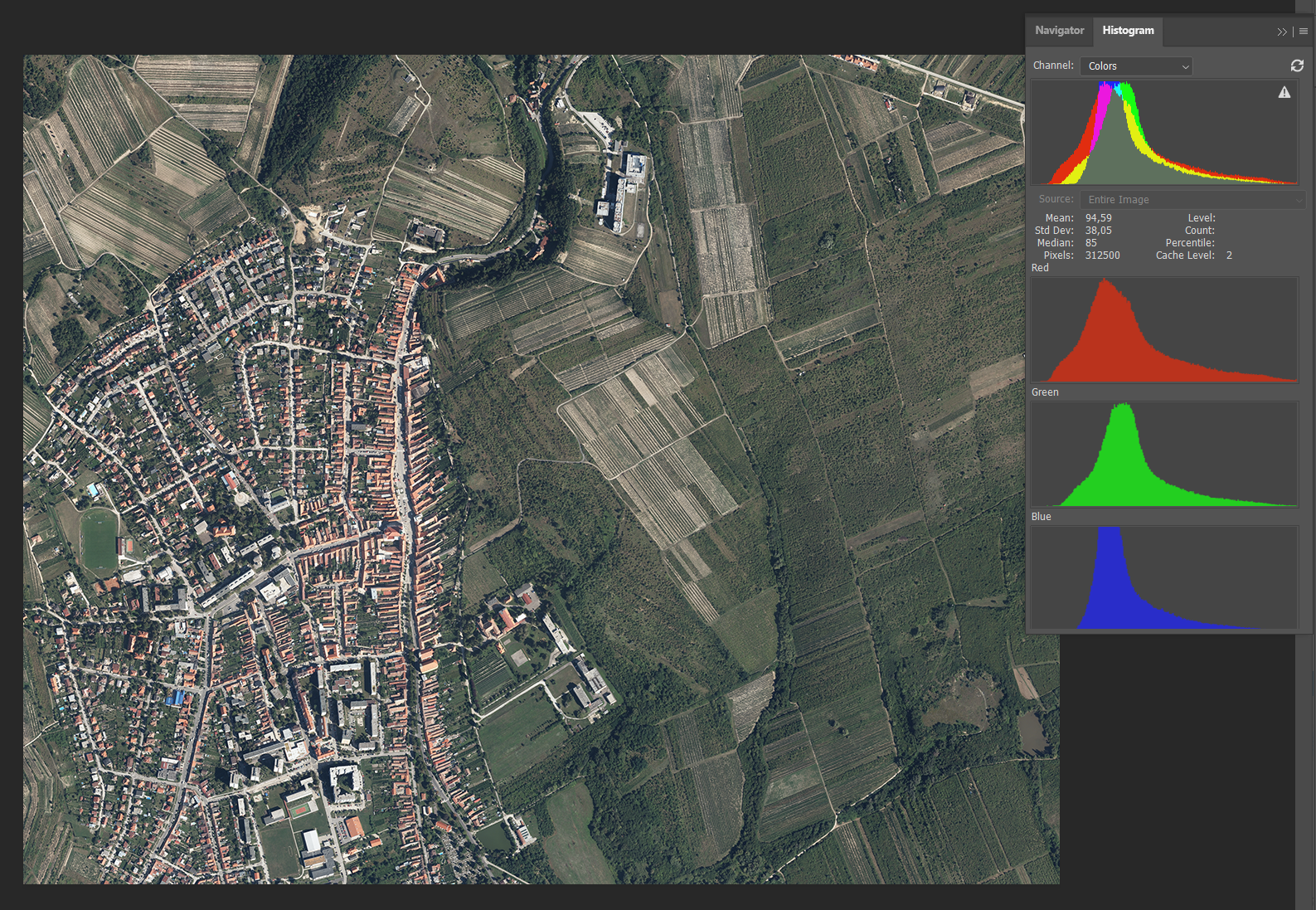
Task: Click the Percentile label in statistics
Action: coord(1190,243)
